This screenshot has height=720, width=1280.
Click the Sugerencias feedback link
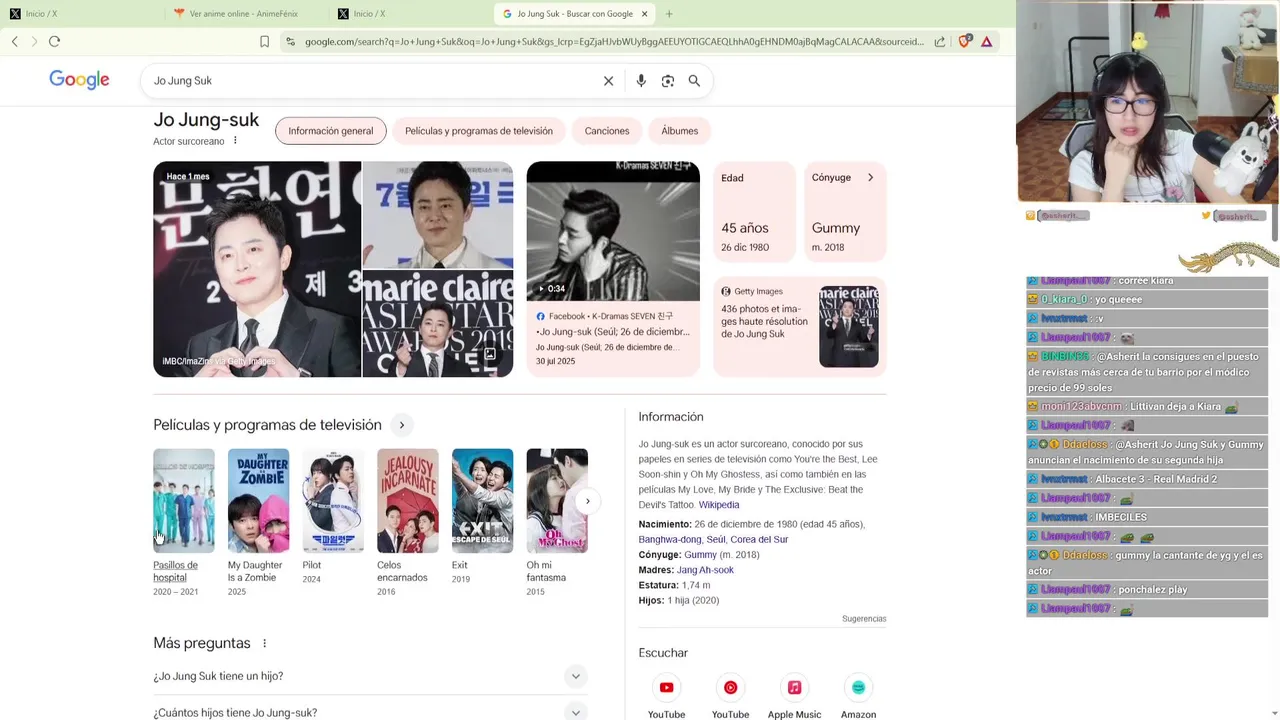click(864, 619)
